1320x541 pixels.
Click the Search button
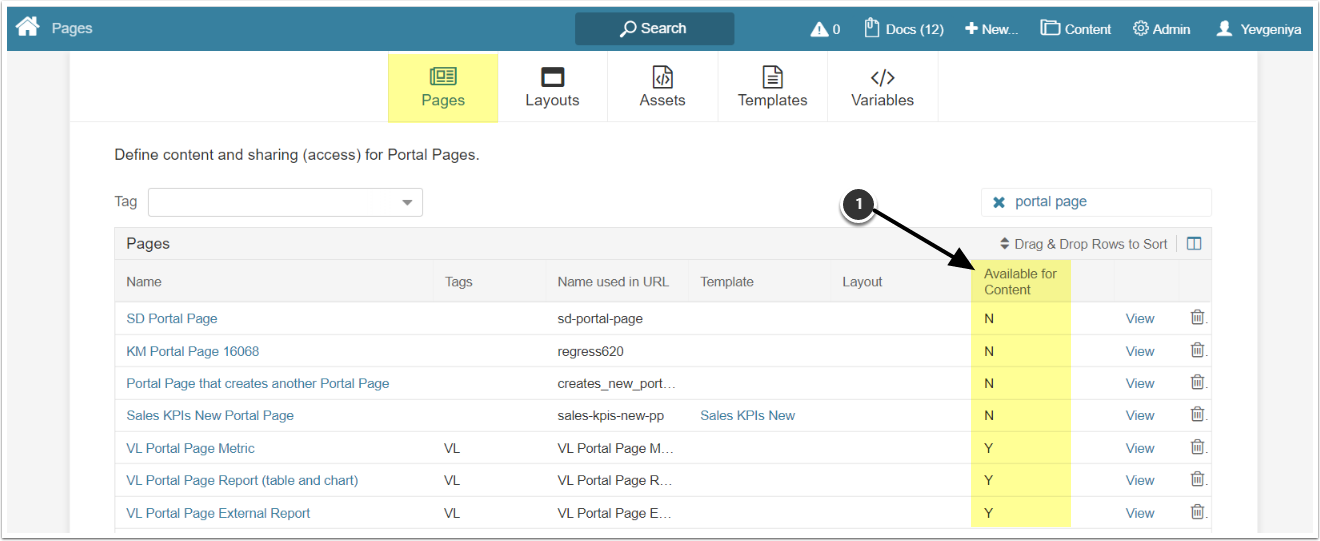(654, 29)
